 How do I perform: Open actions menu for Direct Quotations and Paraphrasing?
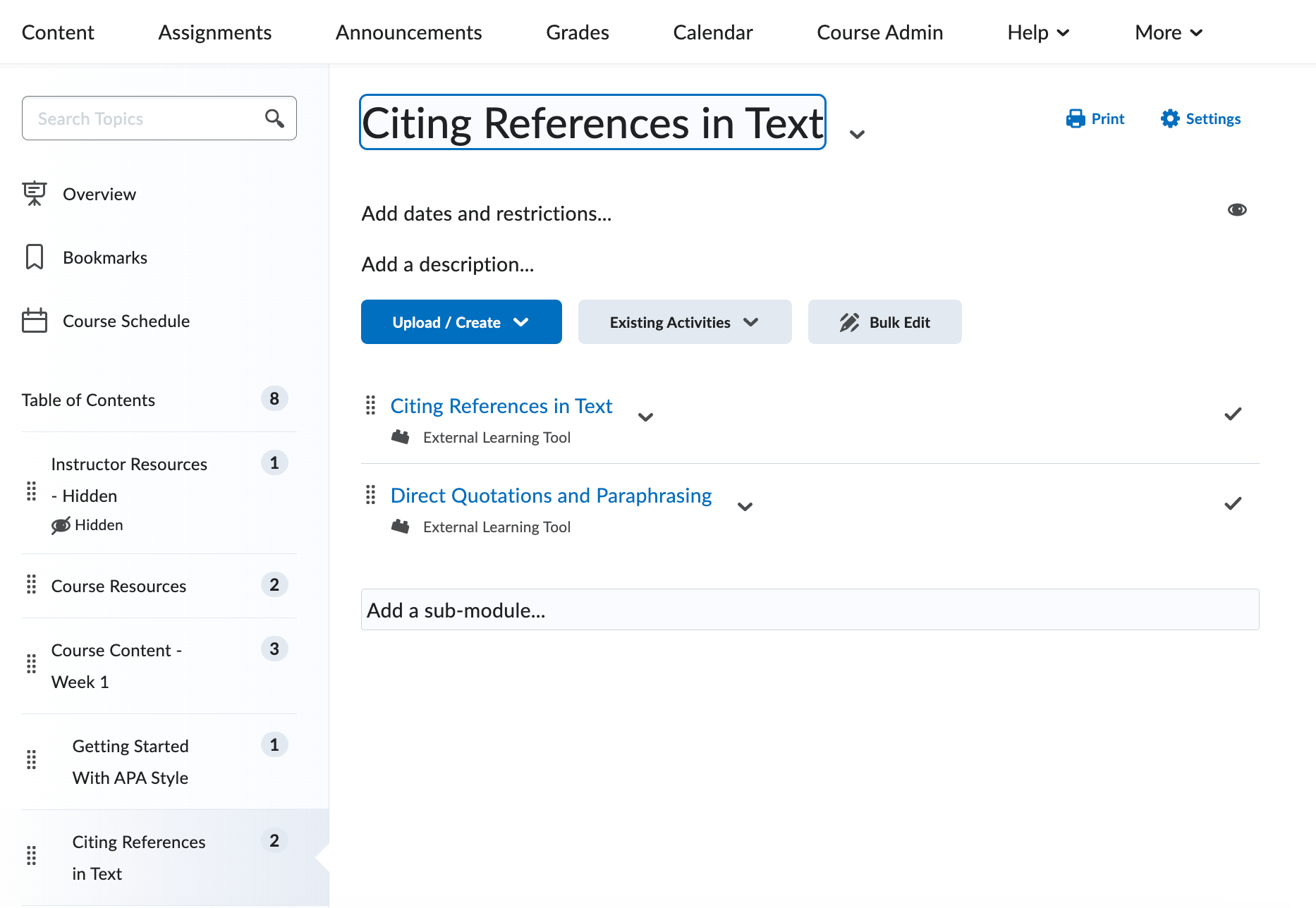(745, 506)
